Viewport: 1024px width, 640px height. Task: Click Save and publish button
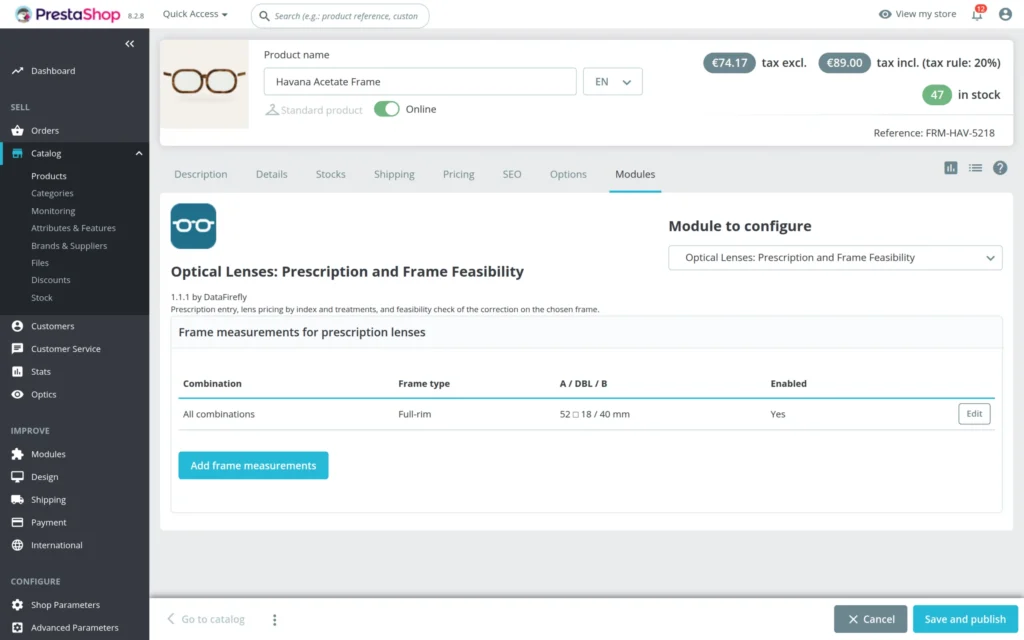[965, 619]
